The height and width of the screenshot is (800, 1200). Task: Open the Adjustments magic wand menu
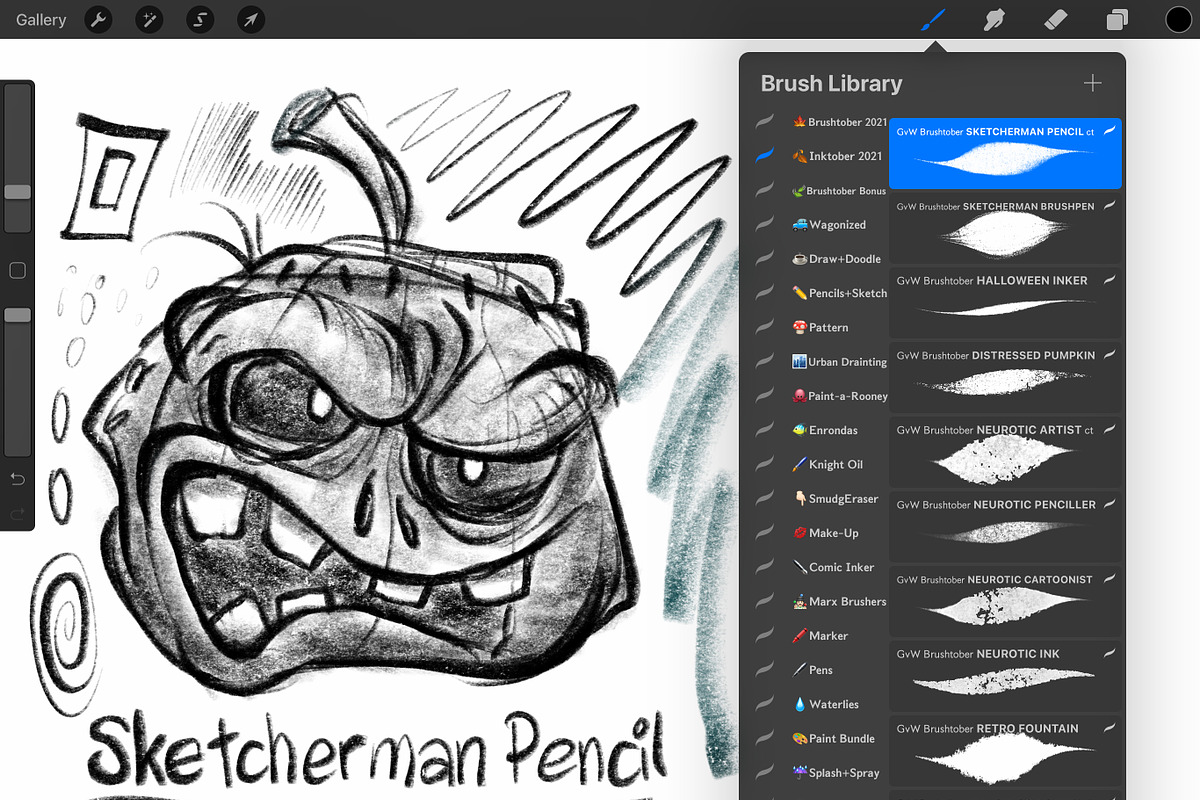click(x=149, y=19)
